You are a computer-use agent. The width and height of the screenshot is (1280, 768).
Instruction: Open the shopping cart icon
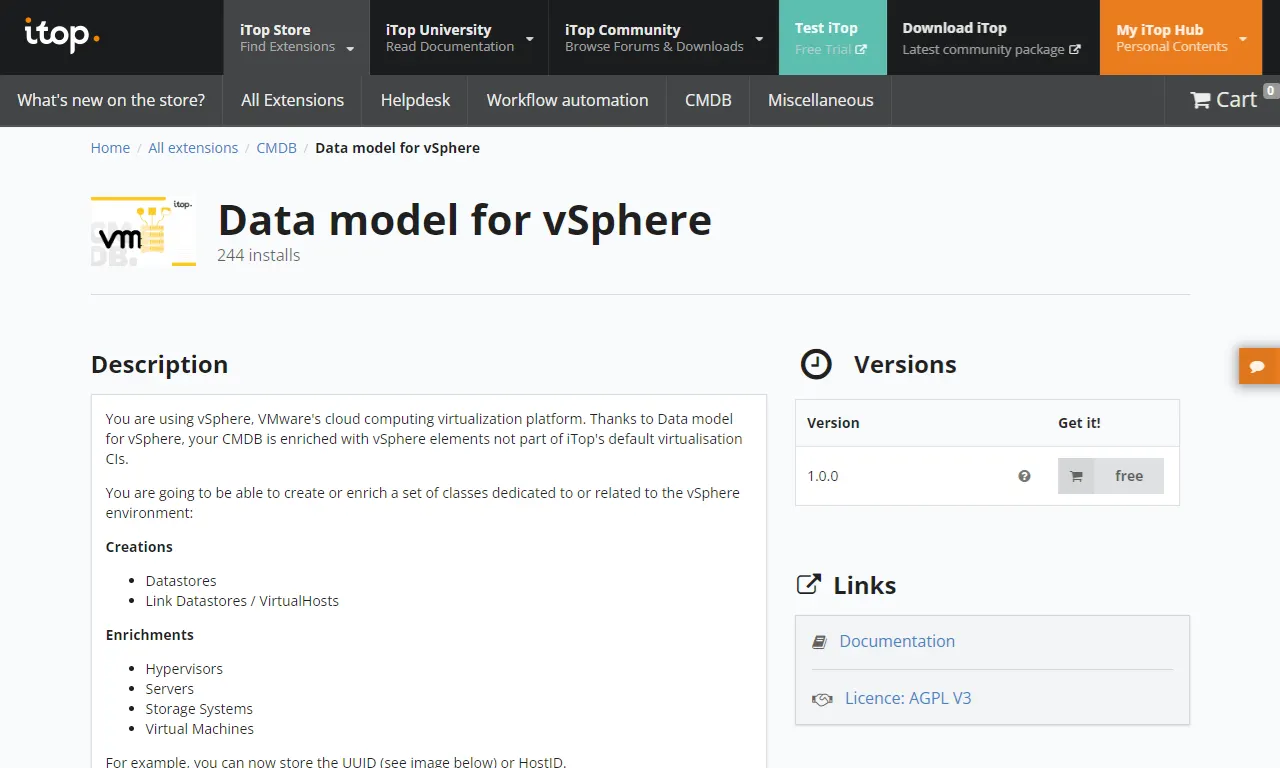pos(1200,100)
